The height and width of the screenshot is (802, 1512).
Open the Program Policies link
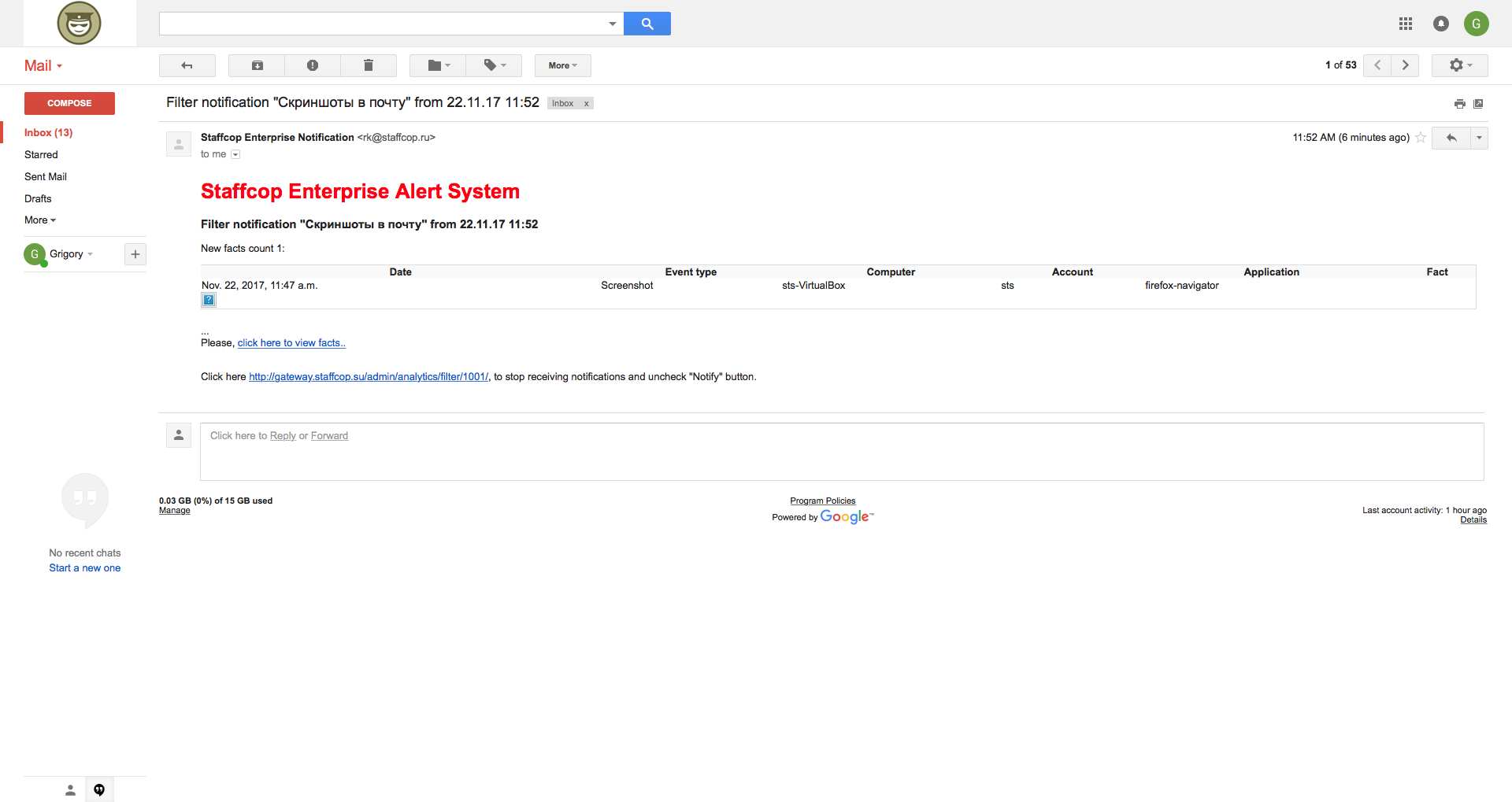(x=823, y=501)
